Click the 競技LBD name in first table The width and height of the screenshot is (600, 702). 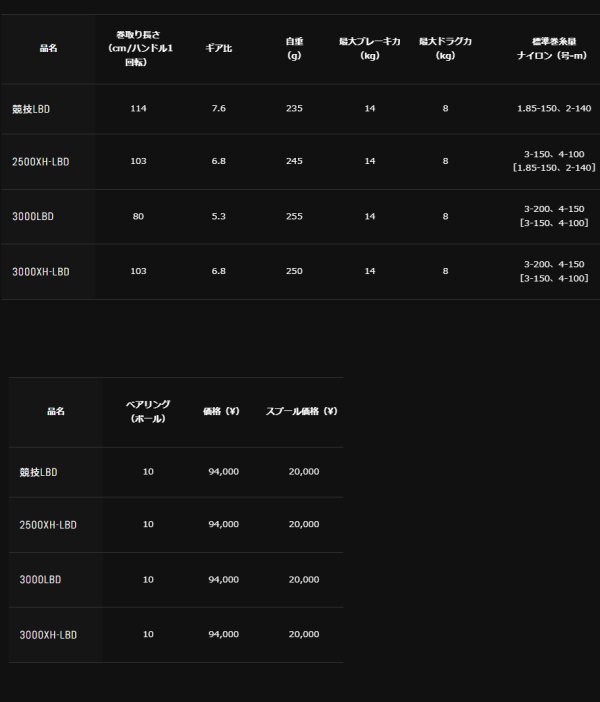click(31, 109)
